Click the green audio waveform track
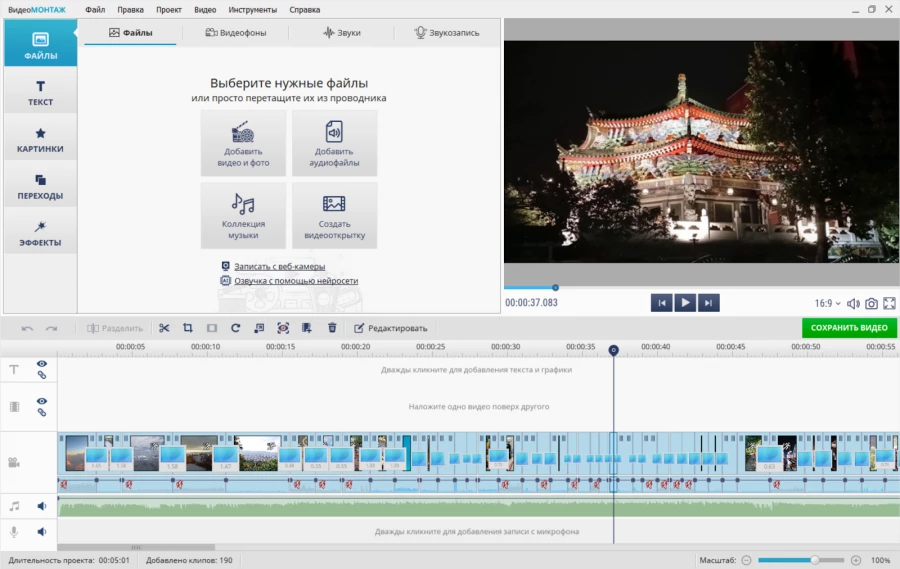 [x=479, y=507]
